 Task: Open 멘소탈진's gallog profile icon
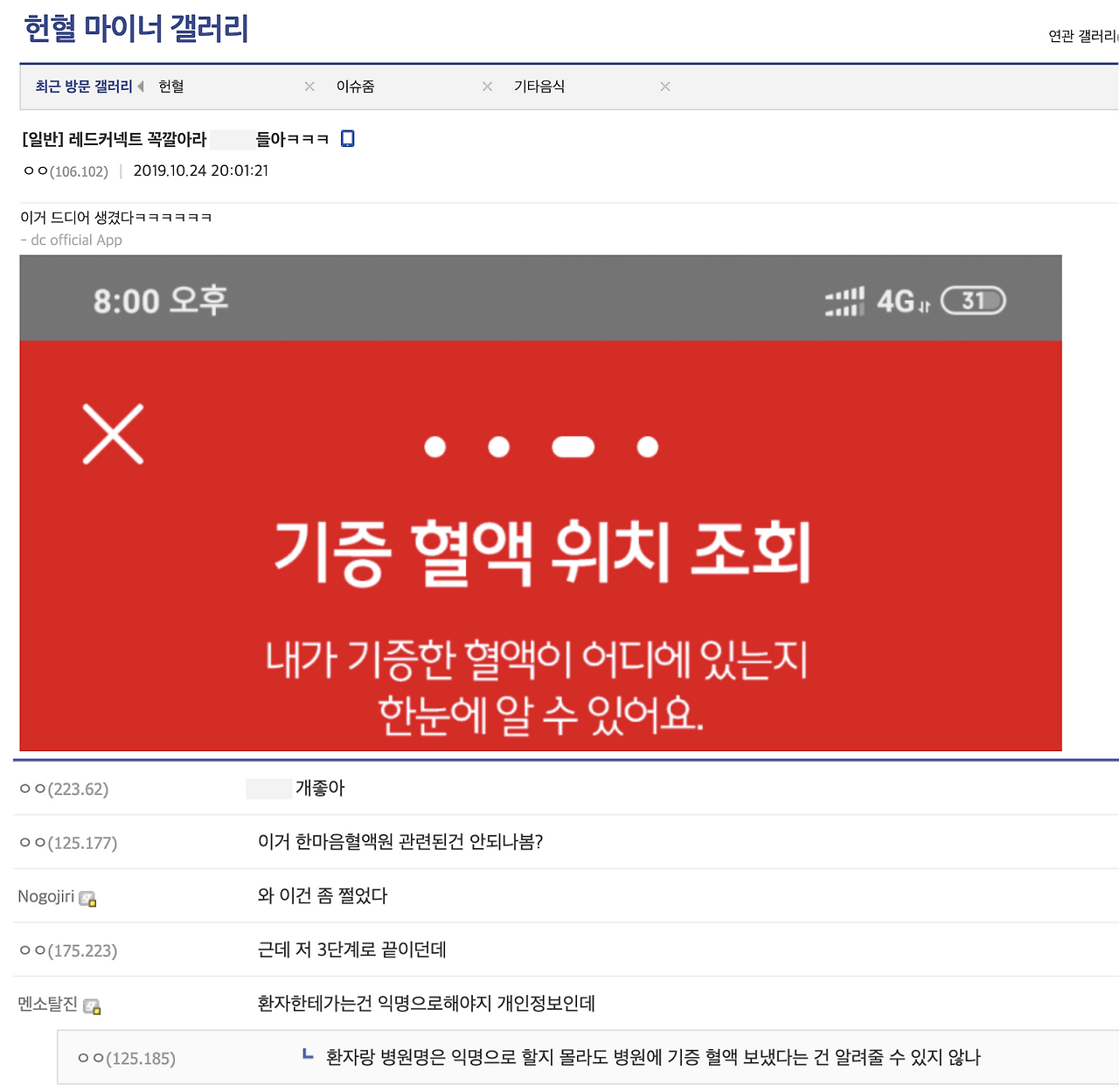pos(91,1008)
